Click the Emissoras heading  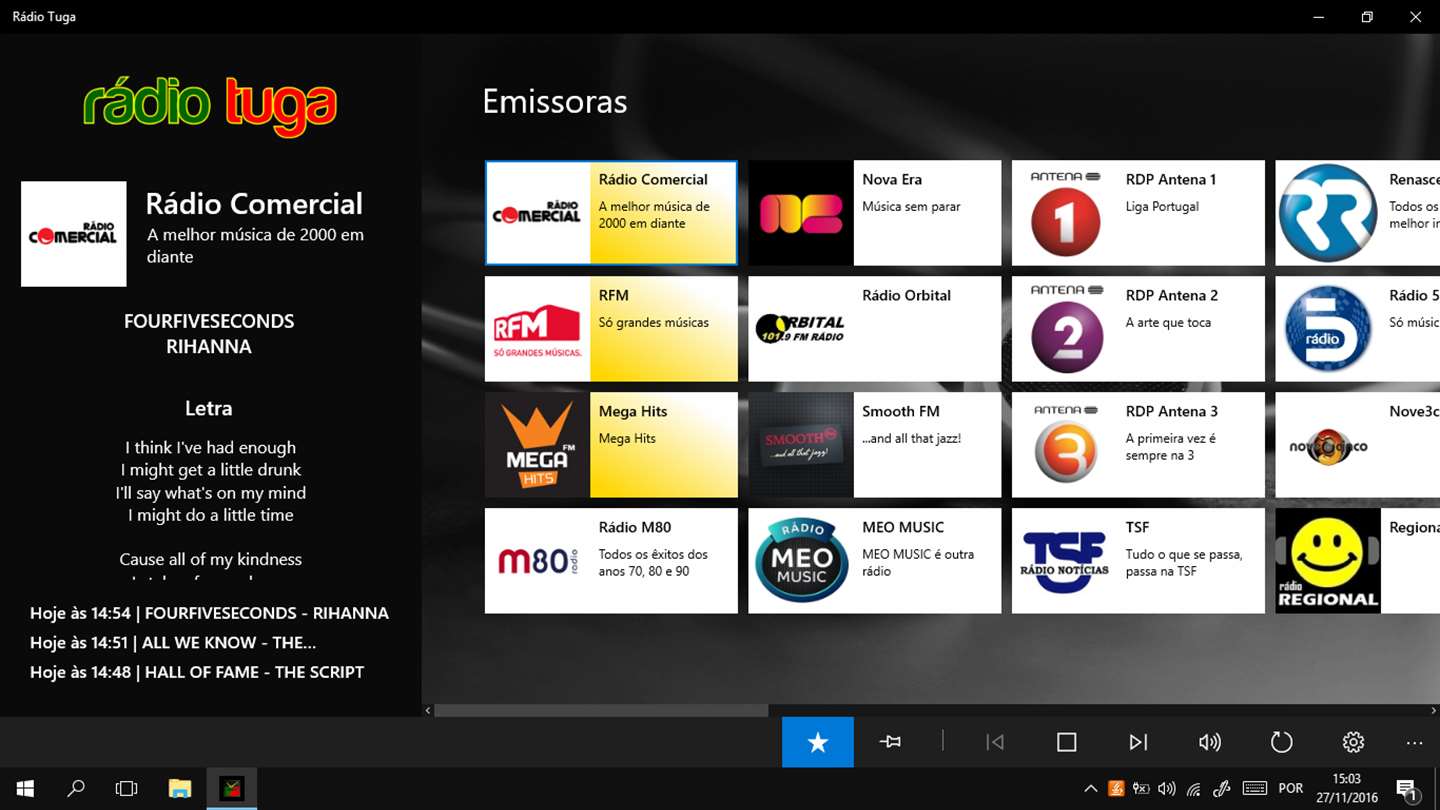click(555, 101)
